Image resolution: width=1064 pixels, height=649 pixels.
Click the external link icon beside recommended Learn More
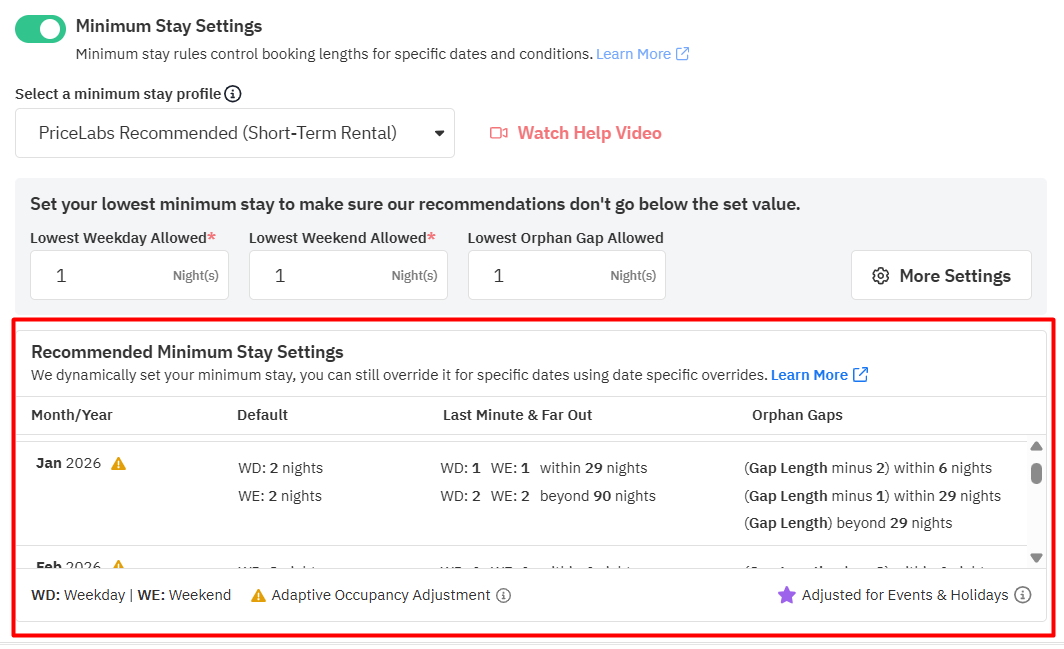(861, 375)
